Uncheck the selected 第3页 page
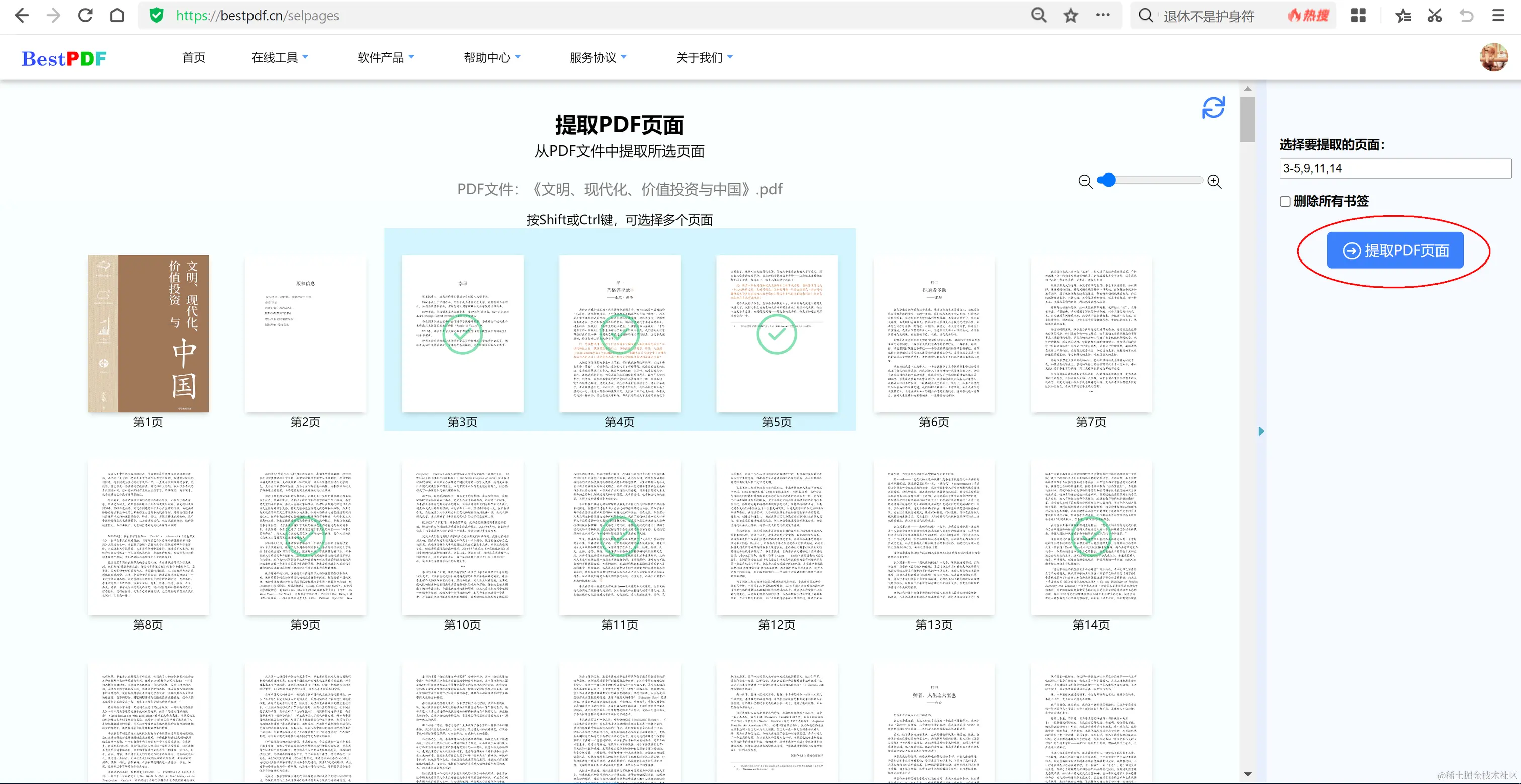 (x=462, y=334)
